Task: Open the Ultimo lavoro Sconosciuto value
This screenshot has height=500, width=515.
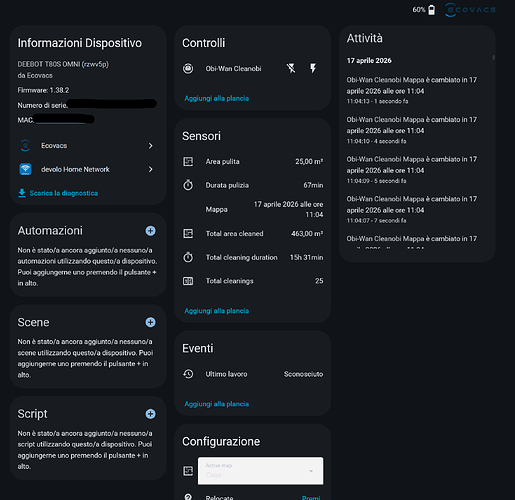Action: pyautogui.click(x=303, y=374)
